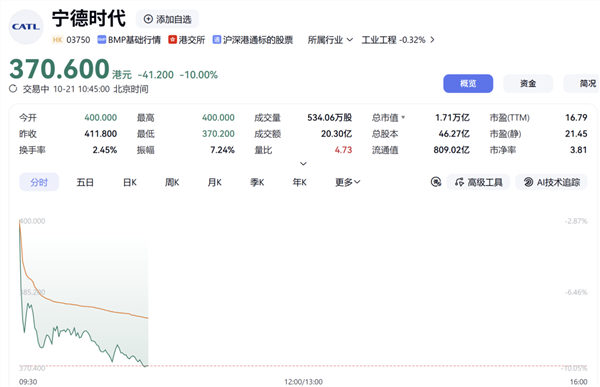The width and height of the screenshot is (600, 387).
Task: Click the end of intraday price line
Action: (x=147, y=366)
